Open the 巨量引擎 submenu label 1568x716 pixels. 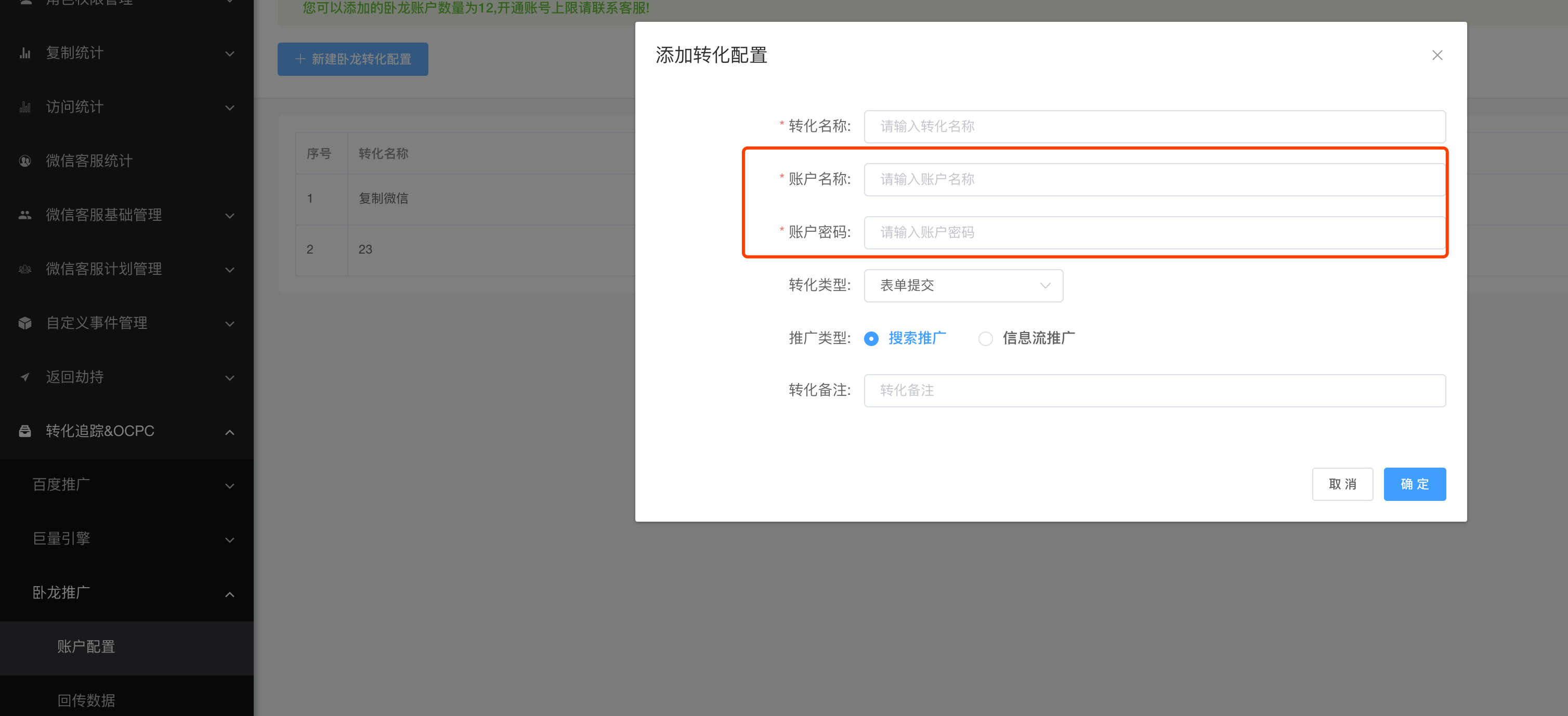[x=61, y=539]
